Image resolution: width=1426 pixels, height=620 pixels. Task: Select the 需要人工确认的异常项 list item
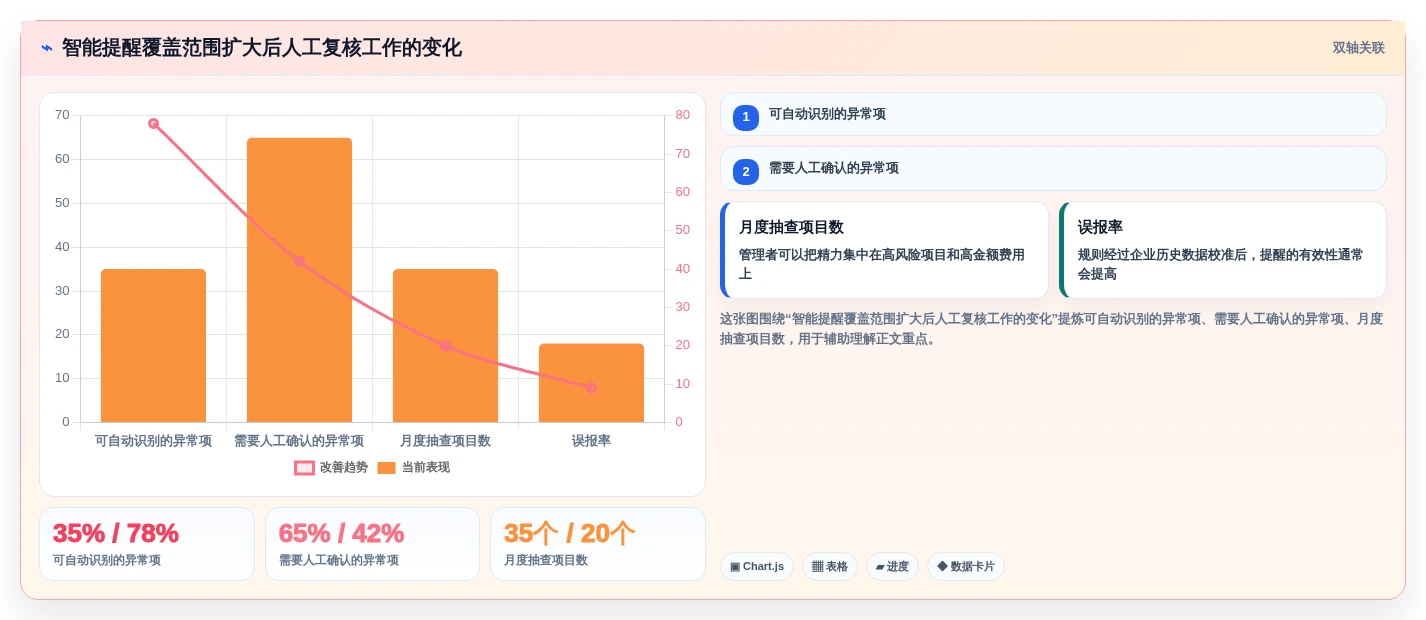(x=1053, y=168)
